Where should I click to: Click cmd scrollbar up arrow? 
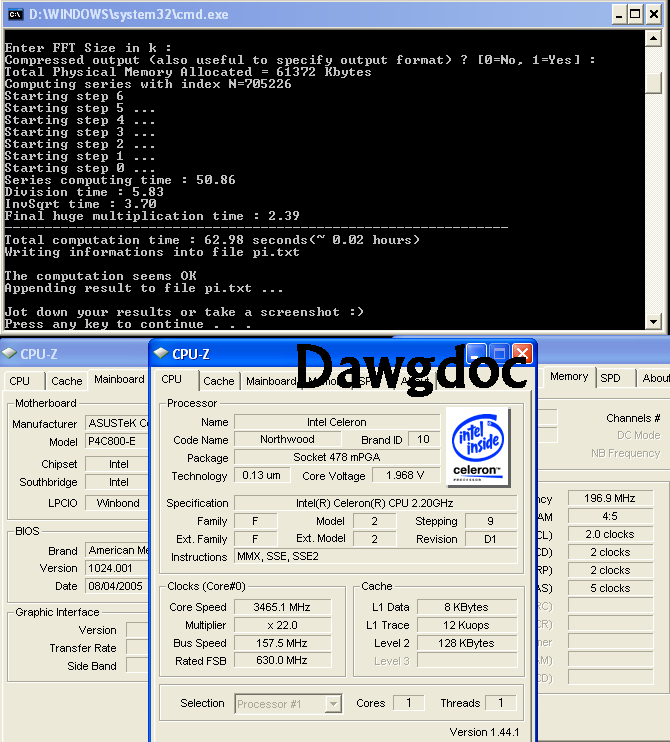pos(653,38)
